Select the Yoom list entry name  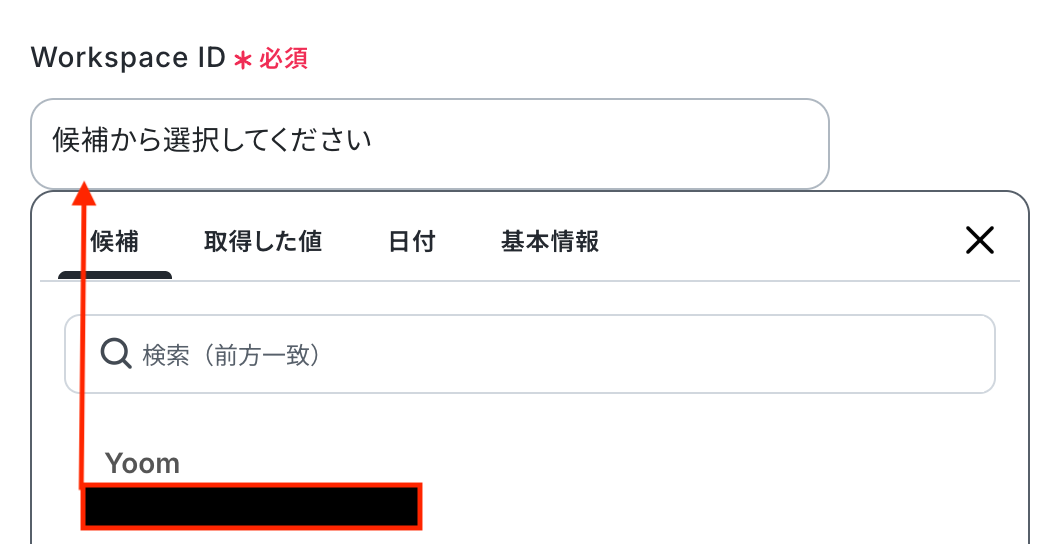(142, 463)
